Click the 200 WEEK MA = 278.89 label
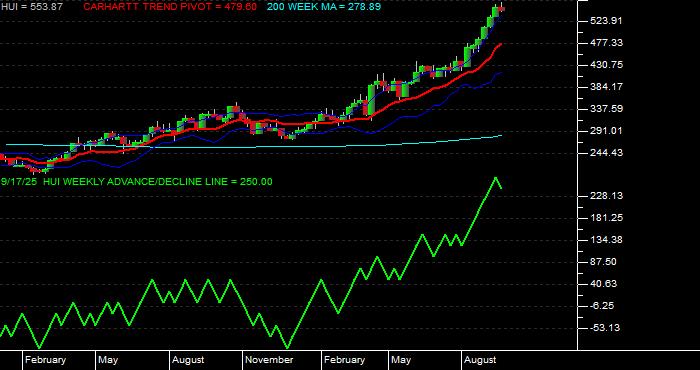This screenshot has height=370, width=700. tap(324, 7)
